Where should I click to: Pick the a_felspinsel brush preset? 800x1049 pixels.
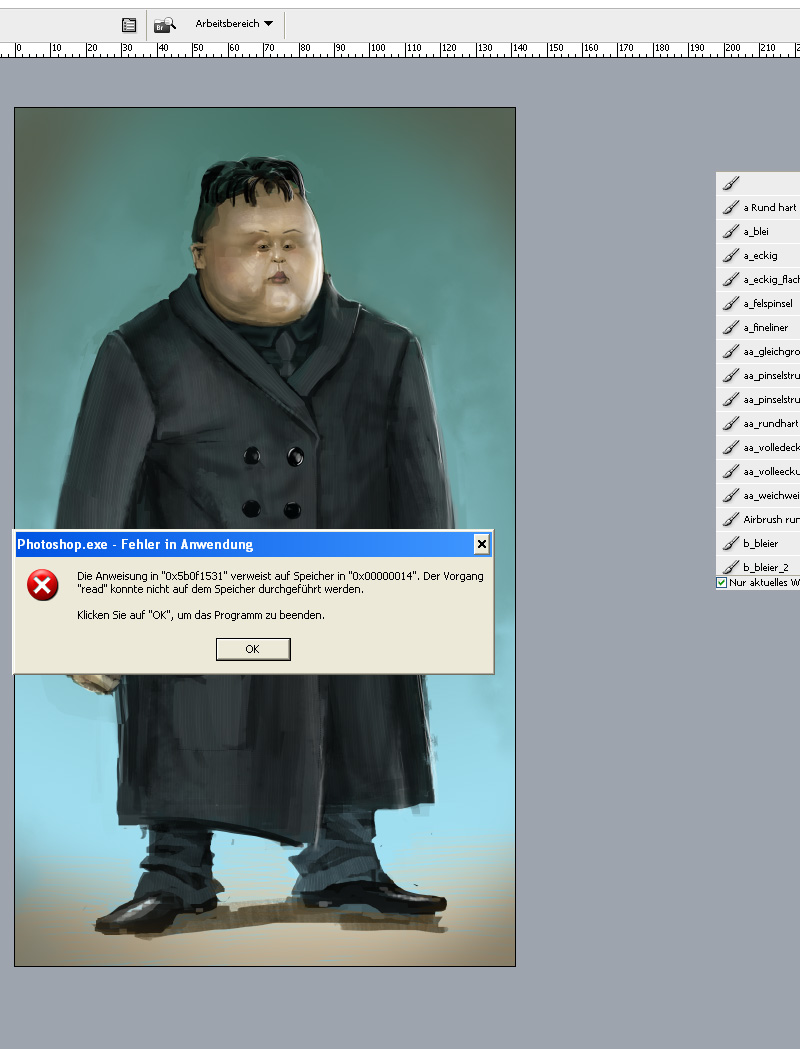click(767, 304)
